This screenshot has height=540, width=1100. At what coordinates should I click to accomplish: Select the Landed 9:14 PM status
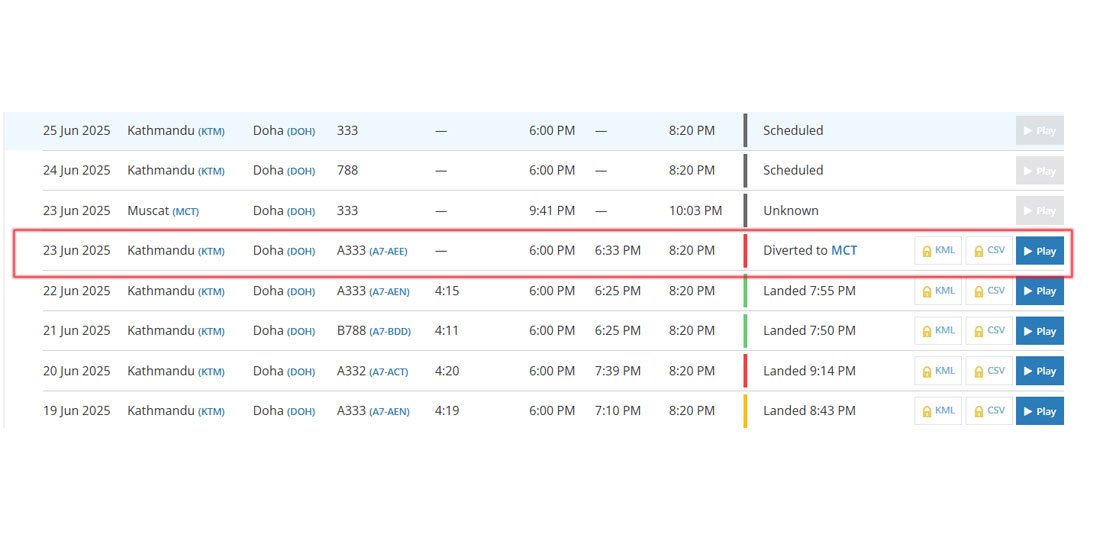tap(810, 370)
